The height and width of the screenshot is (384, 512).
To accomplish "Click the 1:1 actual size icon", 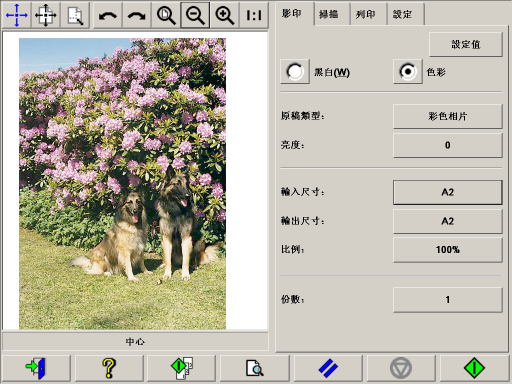I will [x=254, y=15].
